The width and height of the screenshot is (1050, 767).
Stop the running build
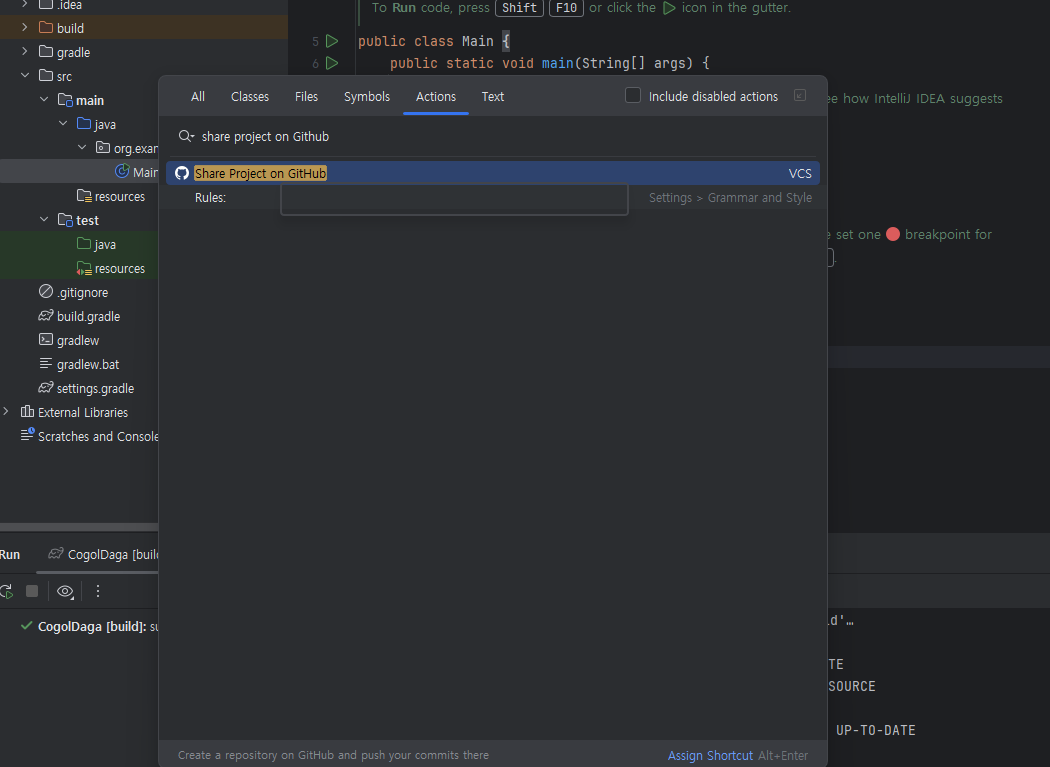(x=31, y=591)
